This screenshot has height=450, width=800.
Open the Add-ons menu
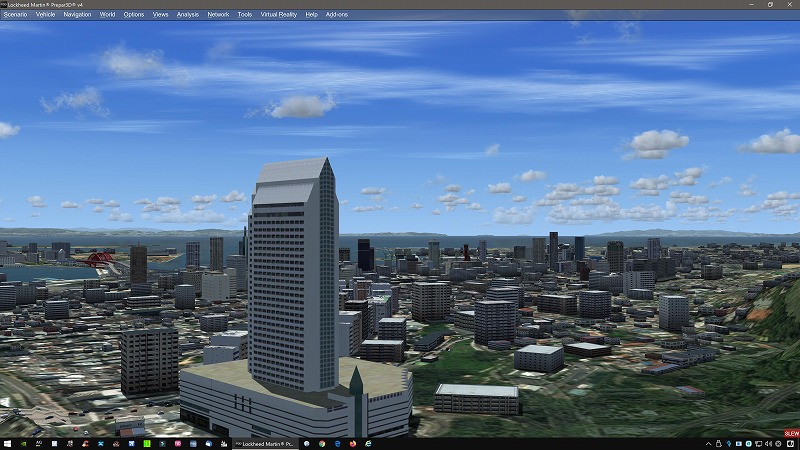click(x=337, y=14)
